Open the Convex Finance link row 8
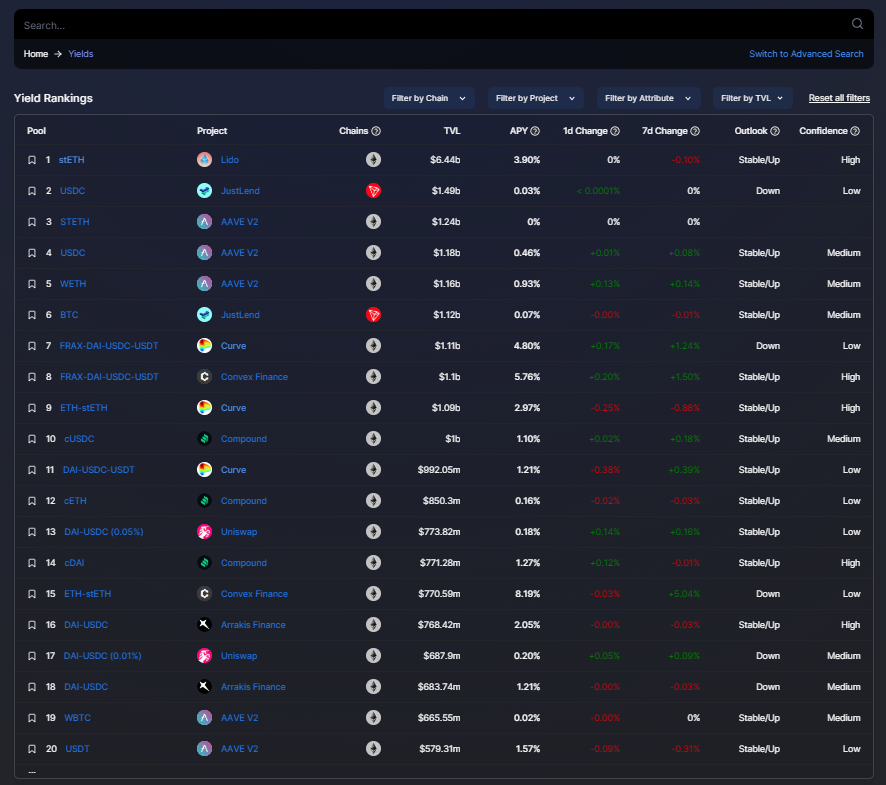Screen dimensions: 886x785 254,377
